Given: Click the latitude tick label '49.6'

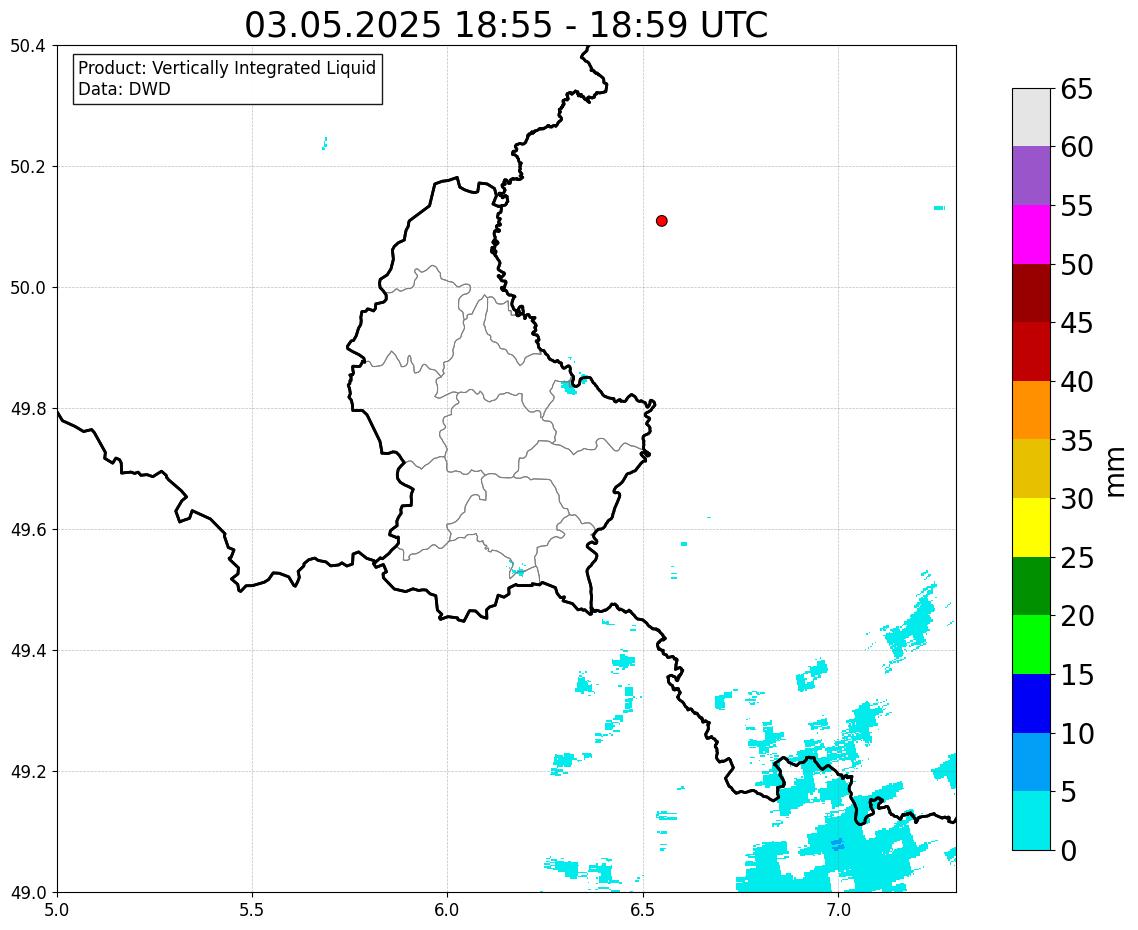Looking at the screenshot, I should (28, 530).
